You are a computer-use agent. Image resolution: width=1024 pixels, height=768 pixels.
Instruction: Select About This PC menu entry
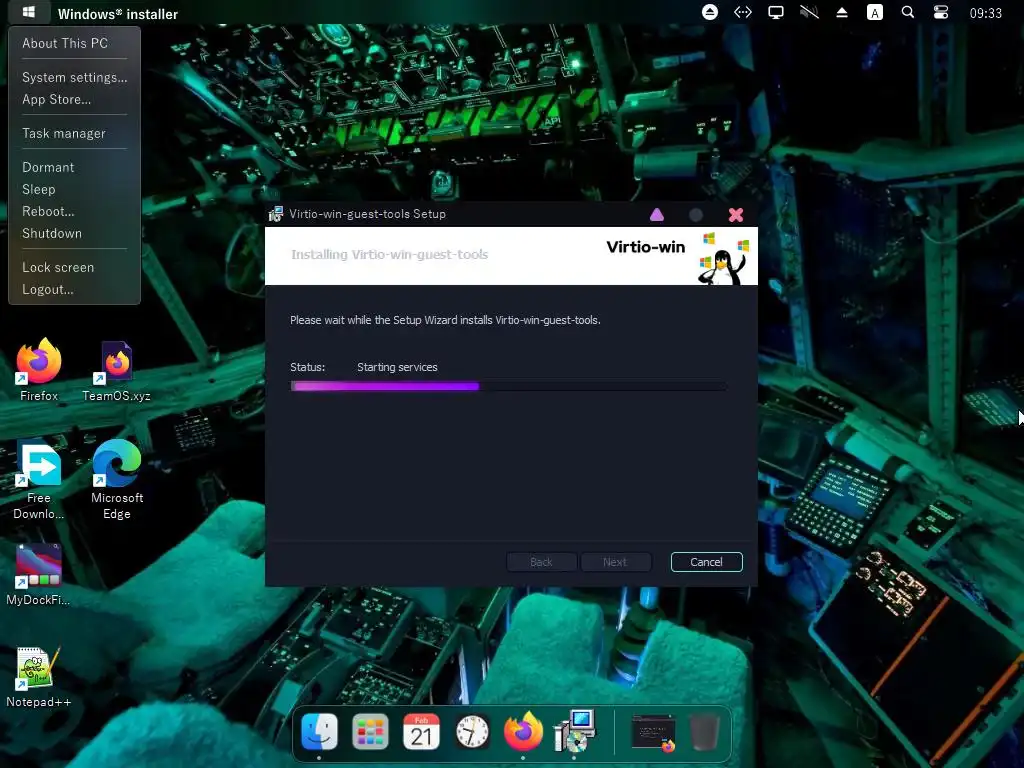65,43
